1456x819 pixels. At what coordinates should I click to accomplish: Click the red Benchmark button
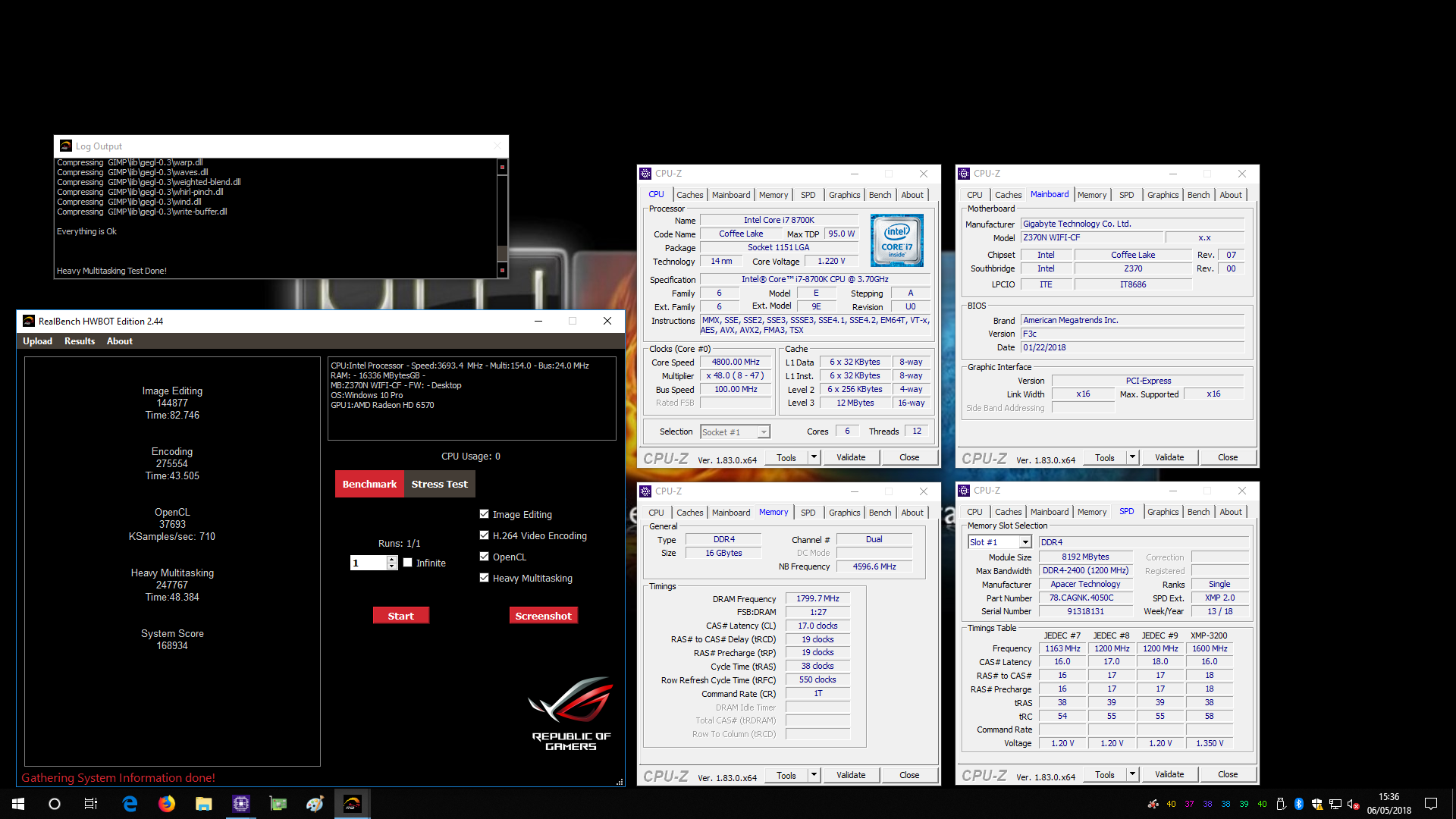[x=369, y=484]
